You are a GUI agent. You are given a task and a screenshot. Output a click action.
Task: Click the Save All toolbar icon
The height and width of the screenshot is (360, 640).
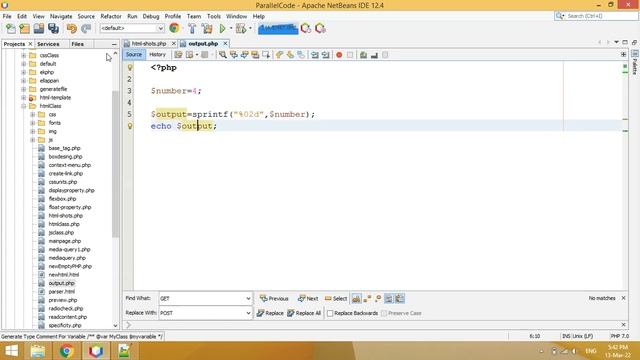point(53,29)
